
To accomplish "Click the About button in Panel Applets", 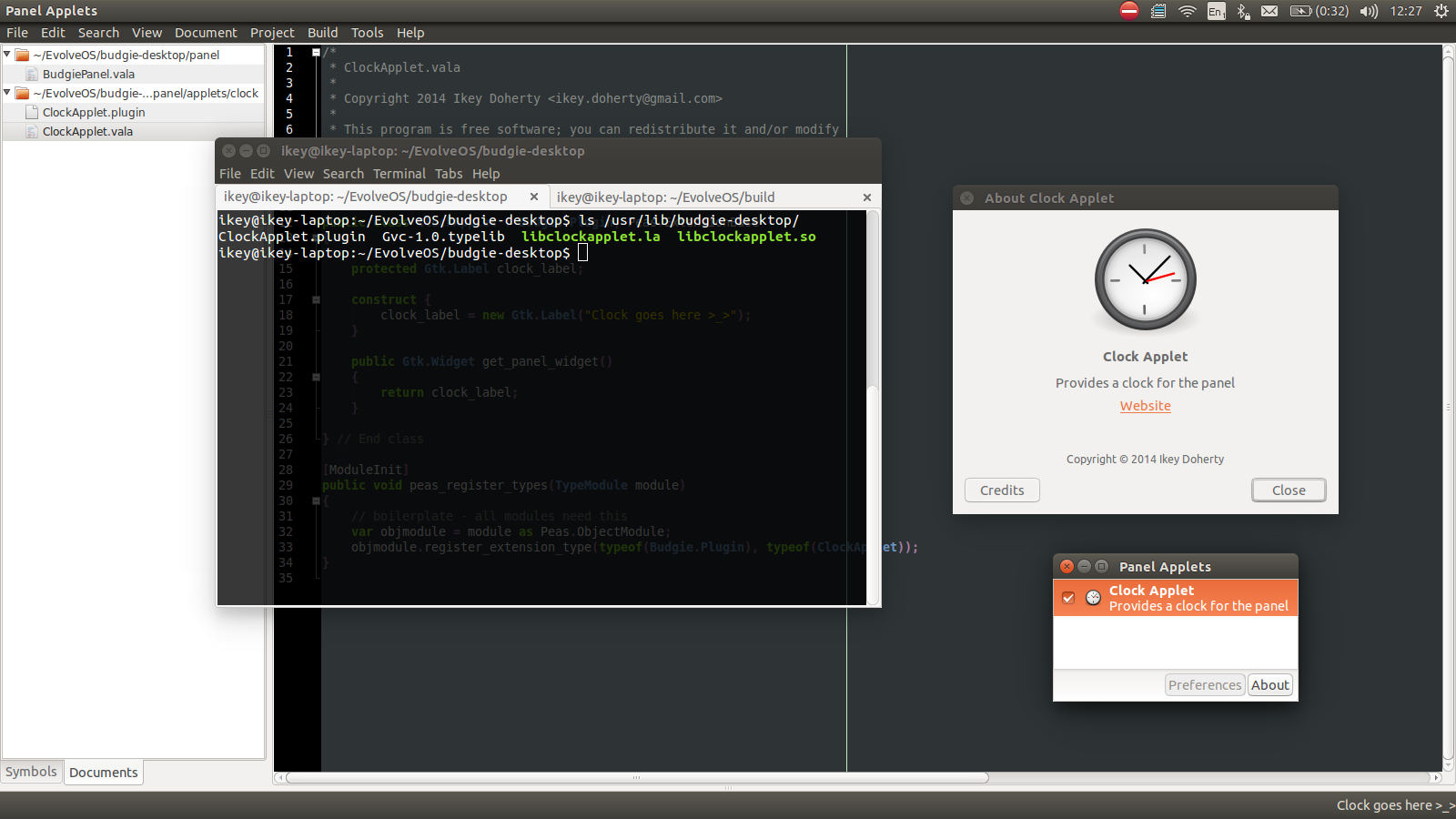I will coord(1269,685).
